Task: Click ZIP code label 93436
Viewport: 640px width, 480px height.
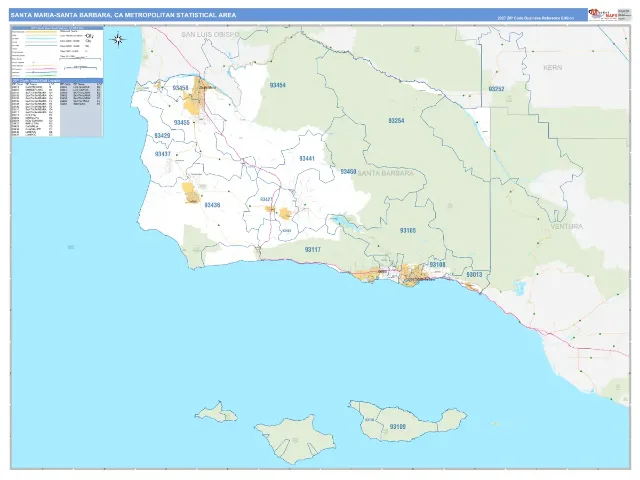Action: click(212, 205)
